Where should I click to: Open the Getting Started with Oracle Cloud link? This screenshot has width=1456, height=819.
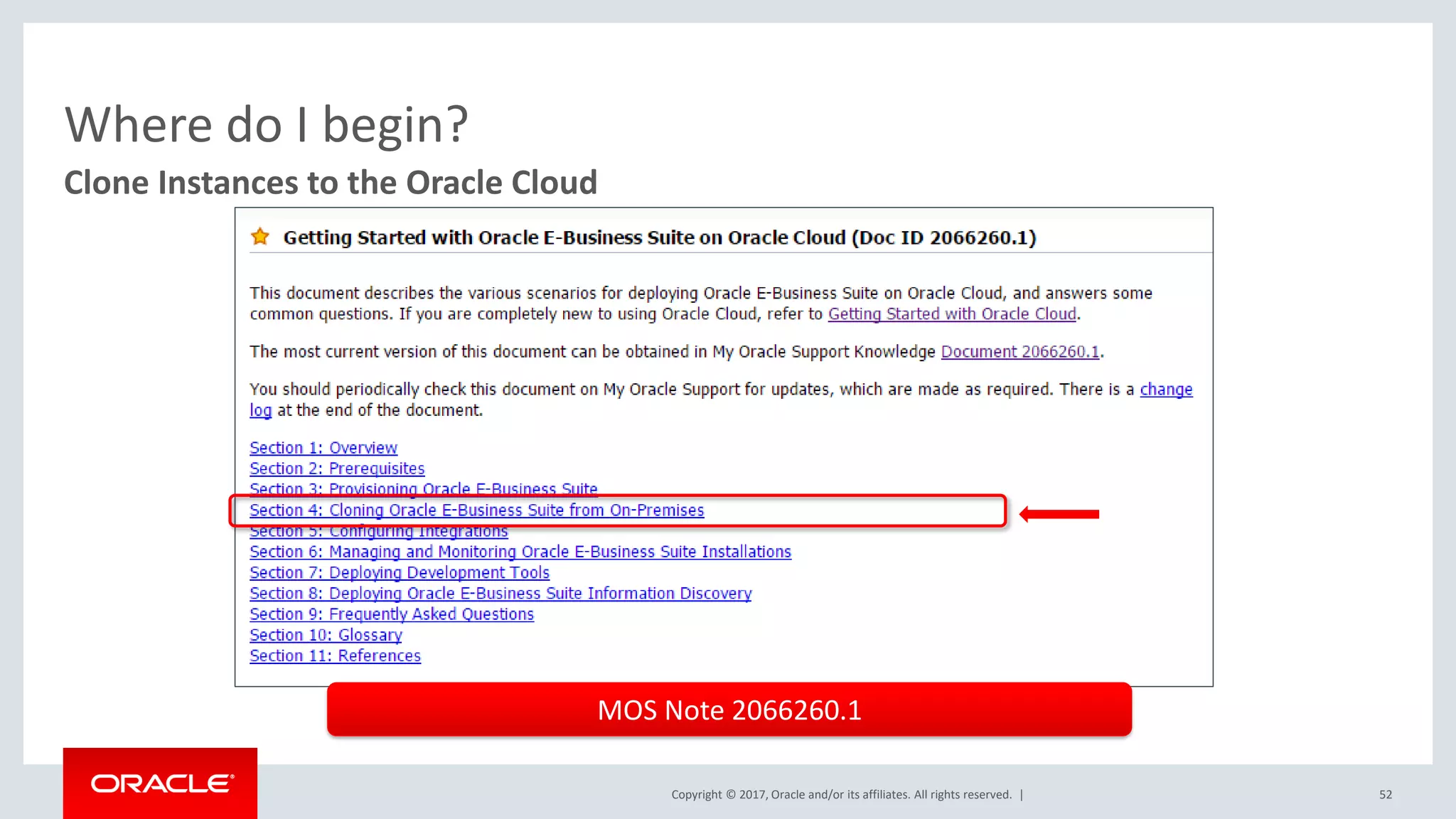tap(952, 314)
